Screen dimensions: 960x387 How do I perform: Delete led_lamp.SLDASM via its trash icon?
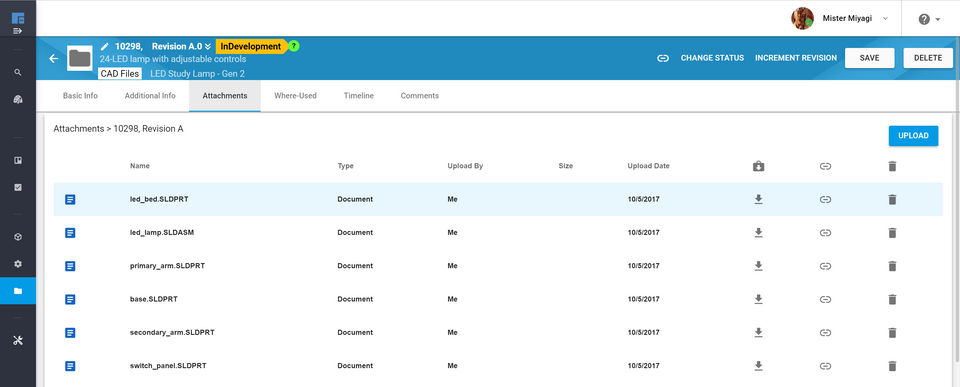(892, 233)
